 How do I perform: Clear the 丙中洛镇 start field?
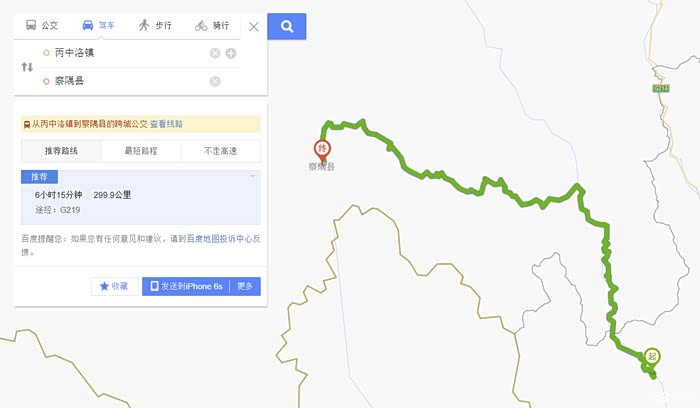tap(215, 53)
